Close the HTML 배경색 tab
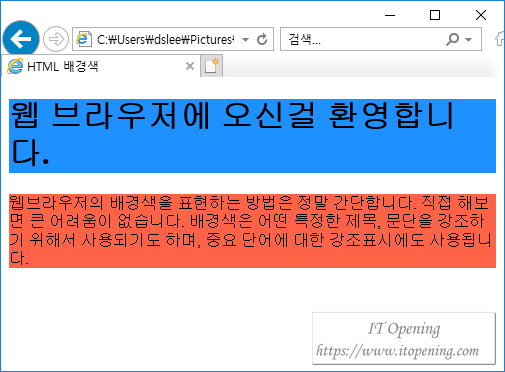 click(190, 66)
